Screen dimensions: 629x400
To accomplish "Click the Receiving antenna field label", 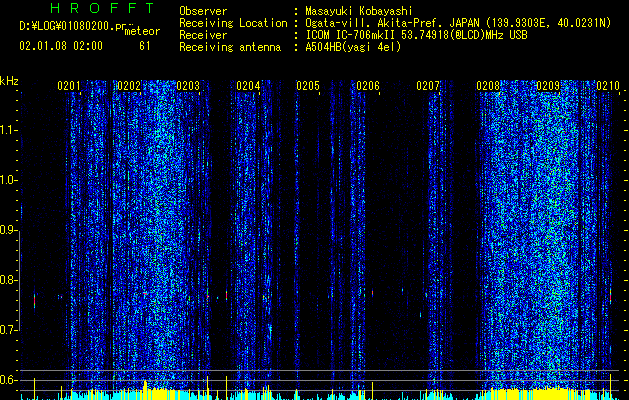I will pyautogui.click(x=230, y=47).
